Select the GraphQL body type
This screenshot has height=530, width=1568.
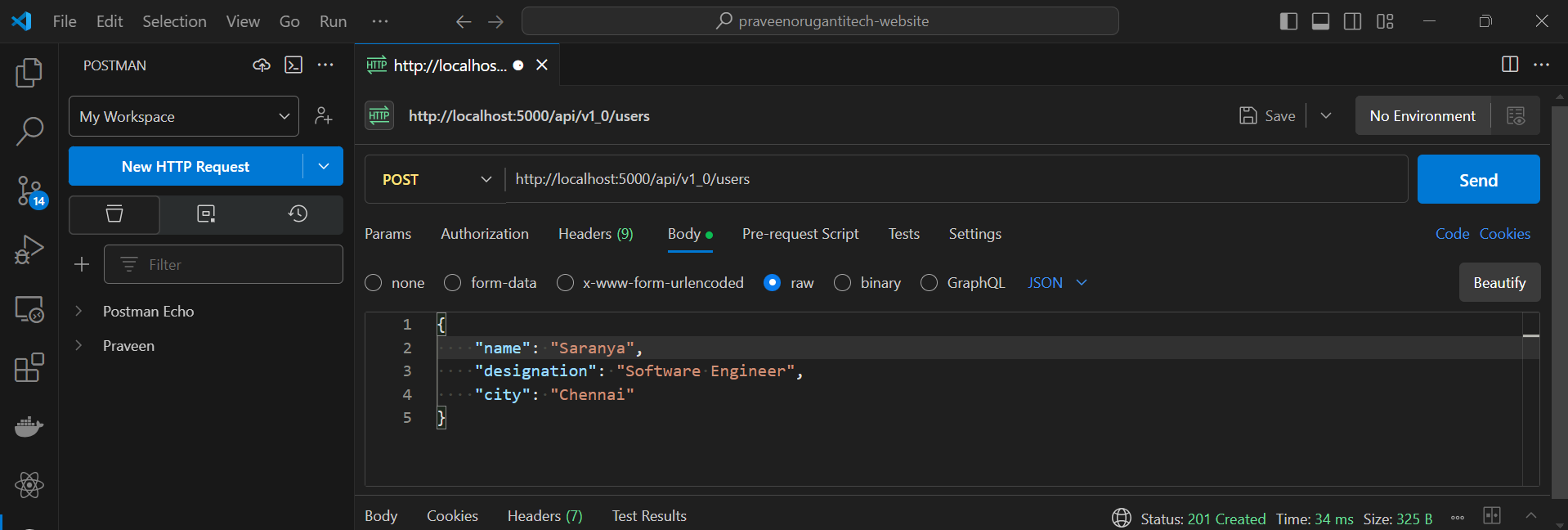coord(929,283)
